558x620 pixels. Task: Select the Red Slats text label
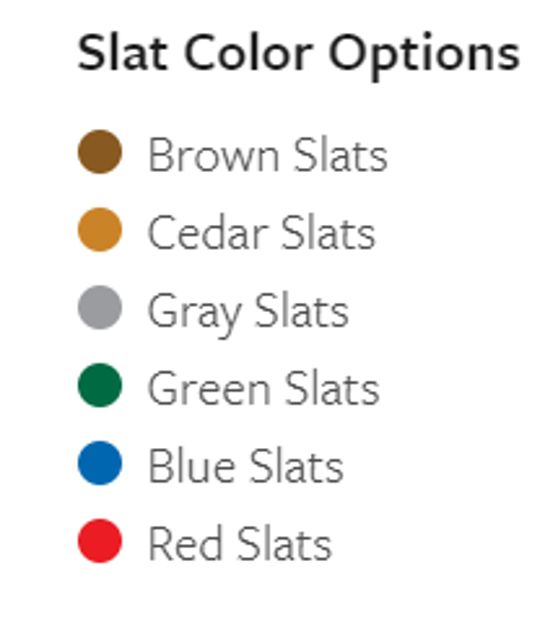click(x=240, y=544)
